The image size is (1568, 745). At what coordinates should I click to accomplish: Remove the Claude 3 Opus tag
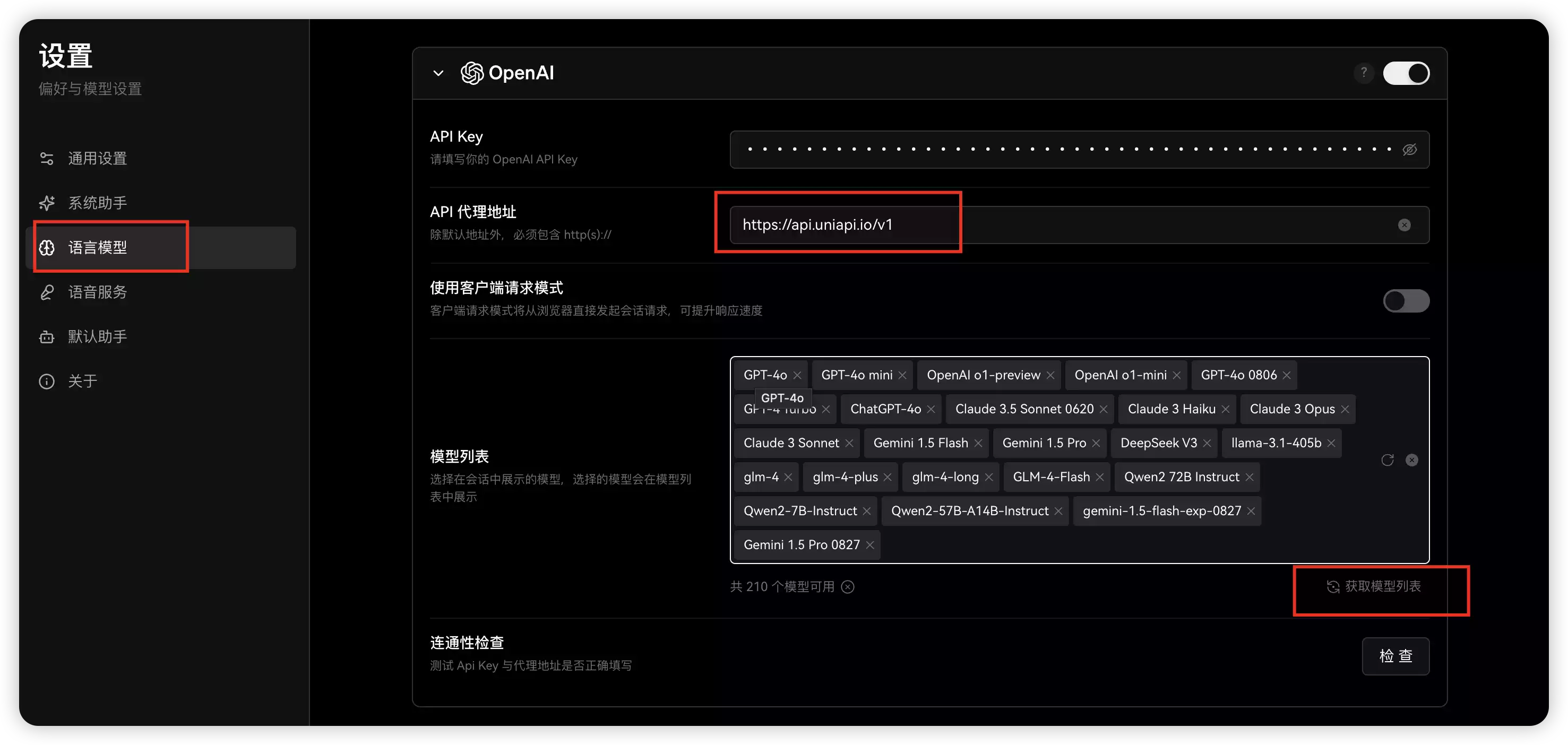[1345, 410]
